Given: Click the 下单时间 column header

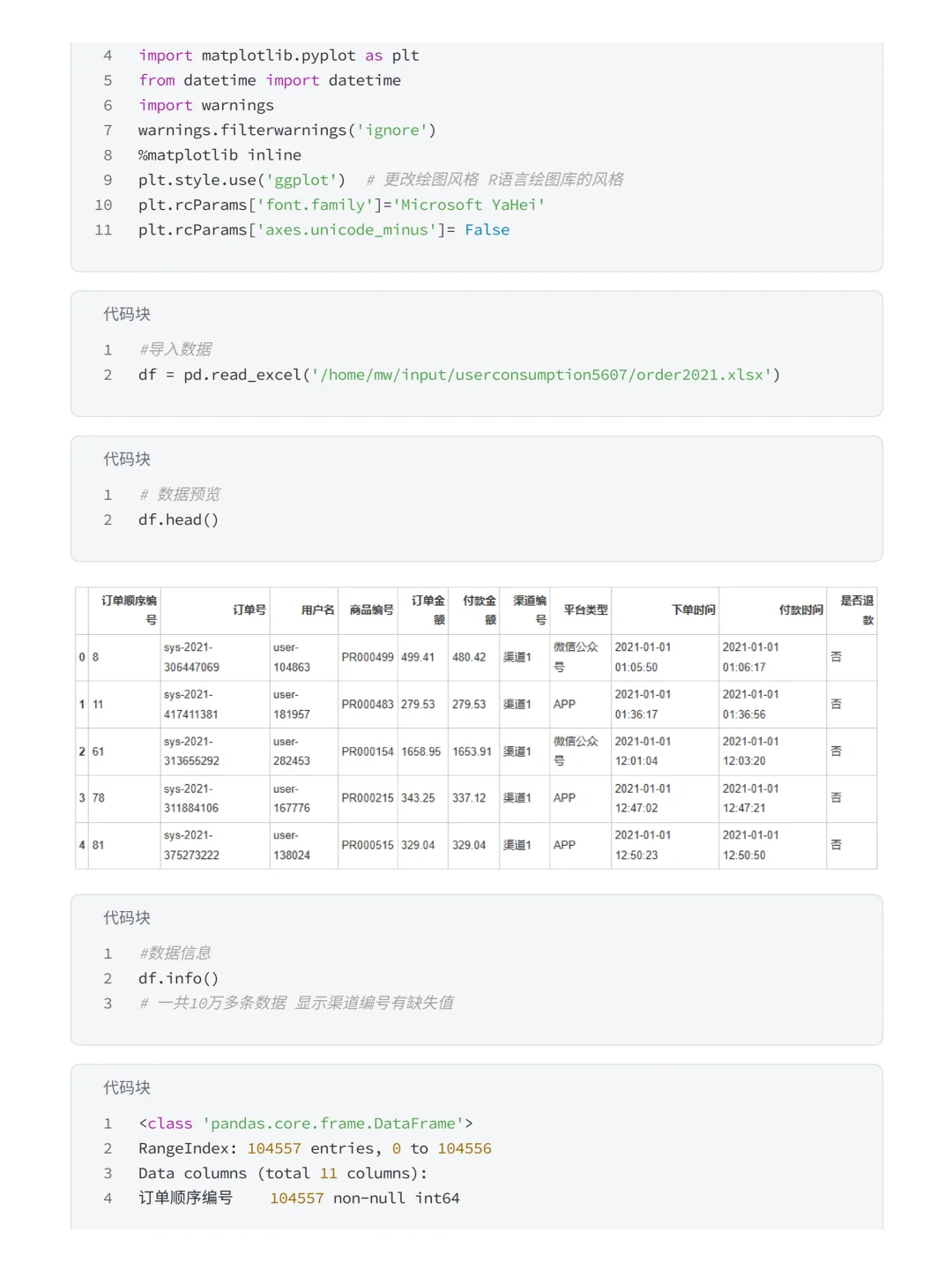Looking at the screenshot, I should (693, 610).
